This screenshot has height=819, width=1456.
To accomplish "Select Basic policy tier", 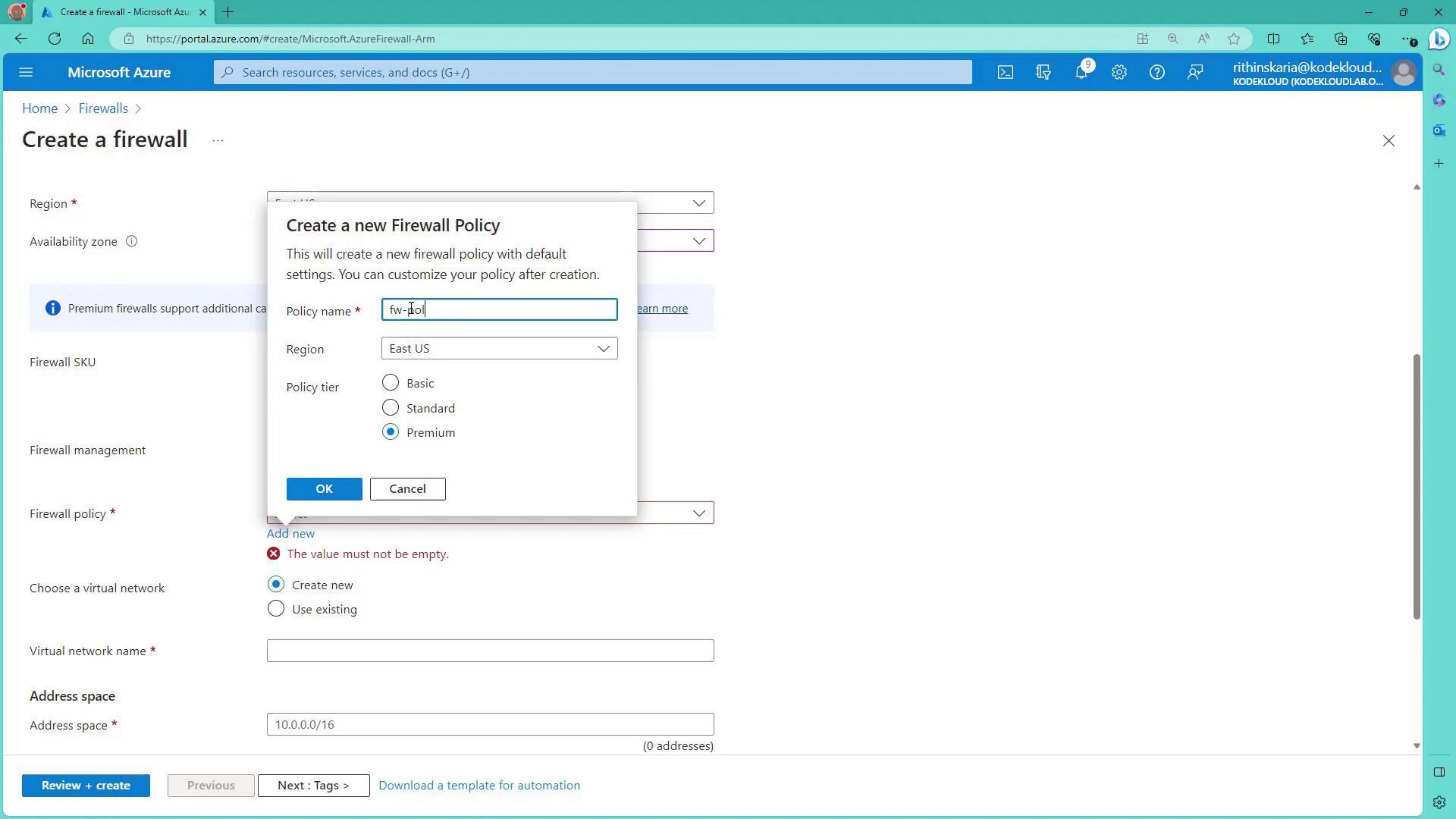I will tap(391, 382).
